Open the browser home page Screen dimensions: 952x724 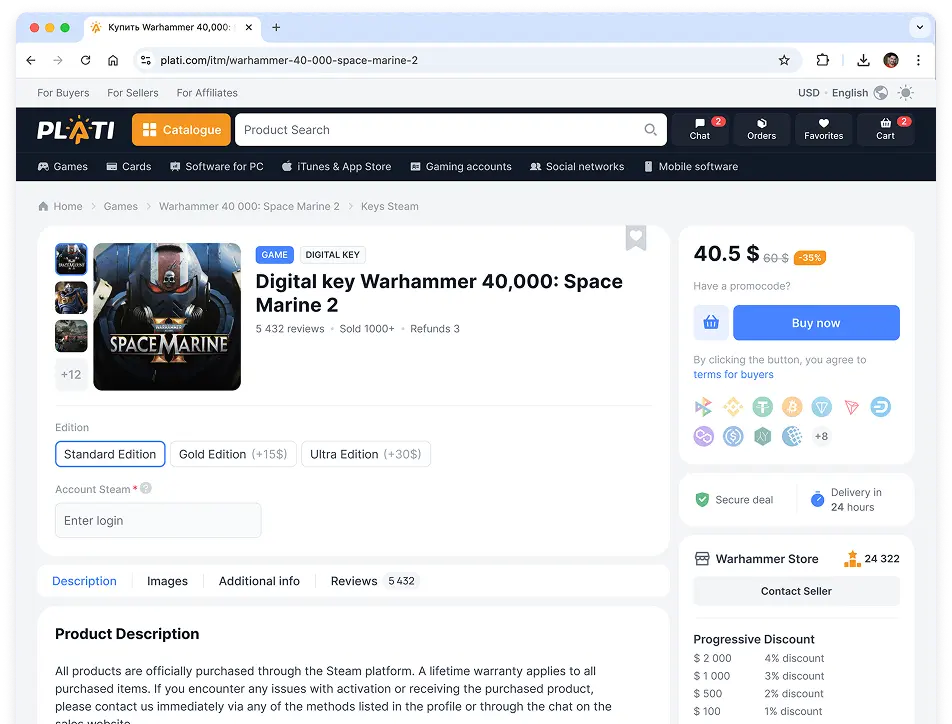click(x=113, y=60)
